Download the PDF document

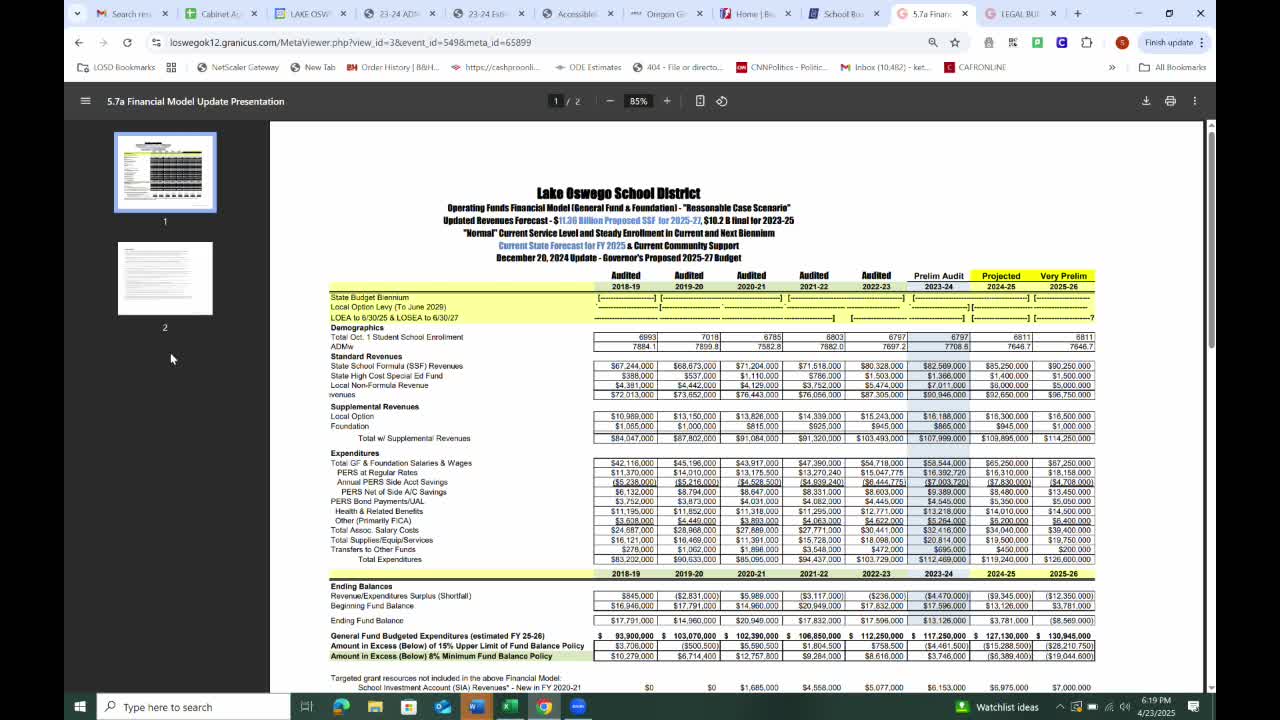[x=1146, y=101]
